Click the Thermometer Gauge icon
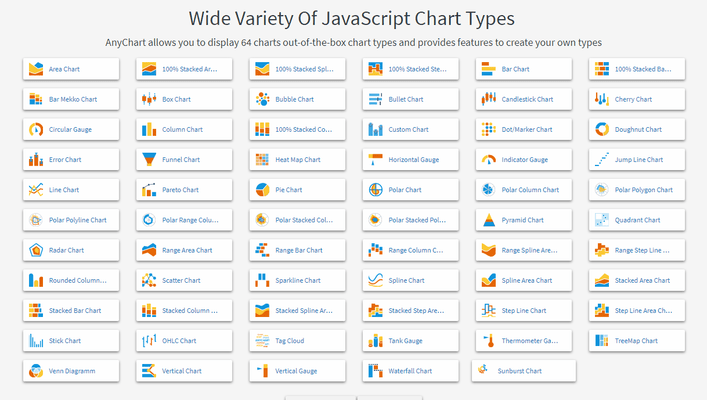Viewport: 707px width, 400px height. 488,340
